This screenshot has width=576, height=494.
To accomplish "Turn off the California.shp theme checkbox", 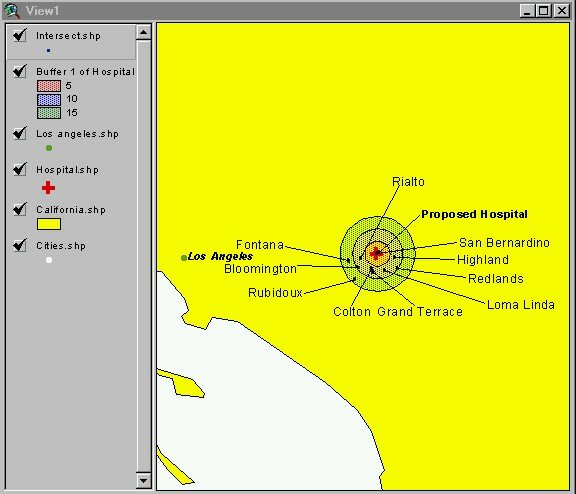I will tap(19, 209).
